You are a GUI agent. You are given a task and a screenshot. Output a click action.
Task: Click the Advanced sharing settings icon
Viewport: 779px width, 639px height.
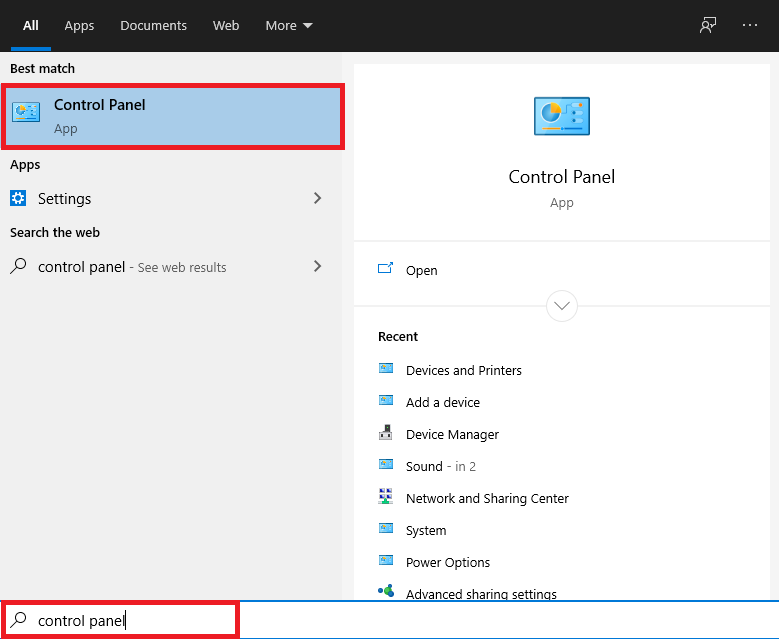[386, 592]
